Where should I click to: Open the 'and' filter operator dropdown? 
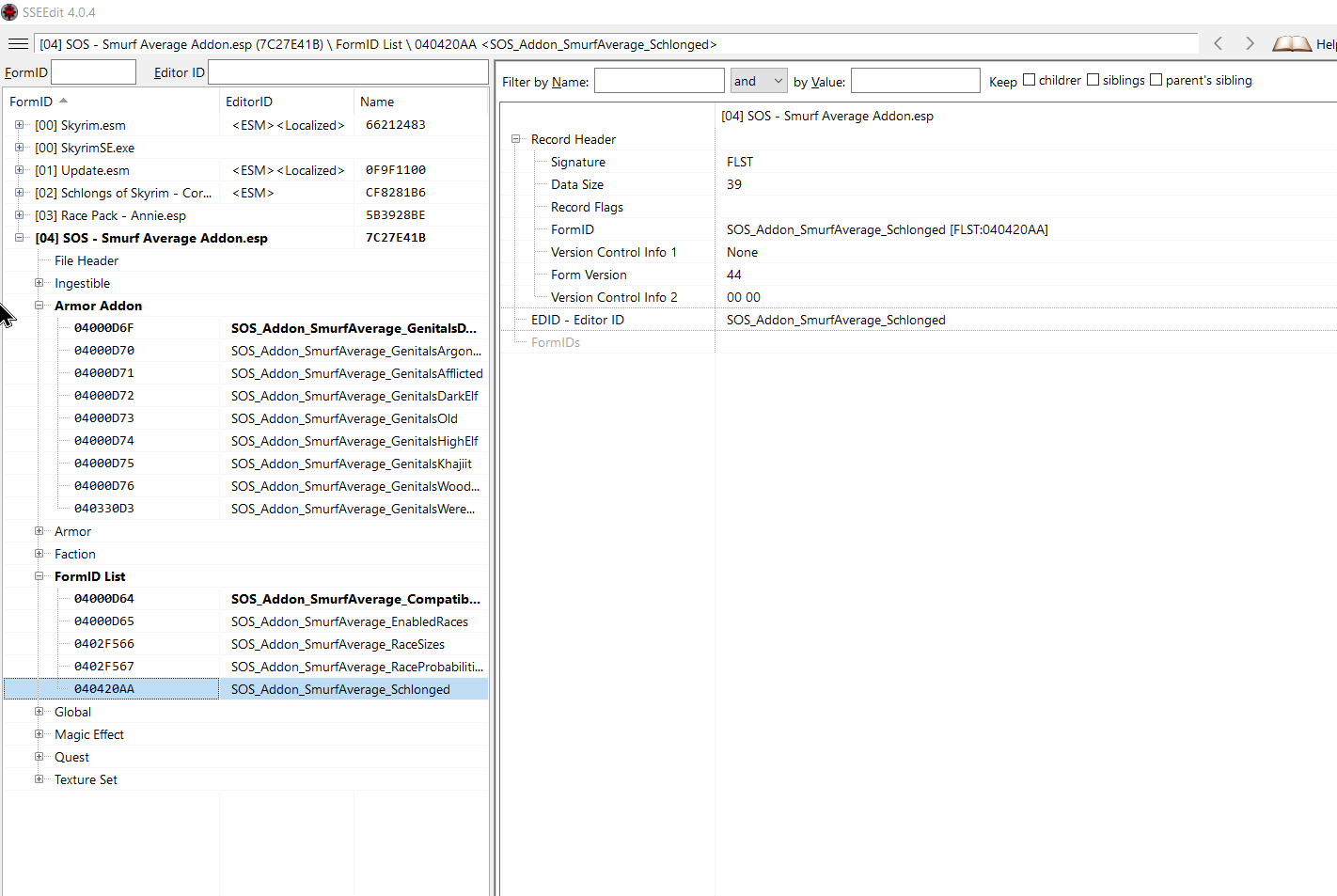[x=759, y=81]
